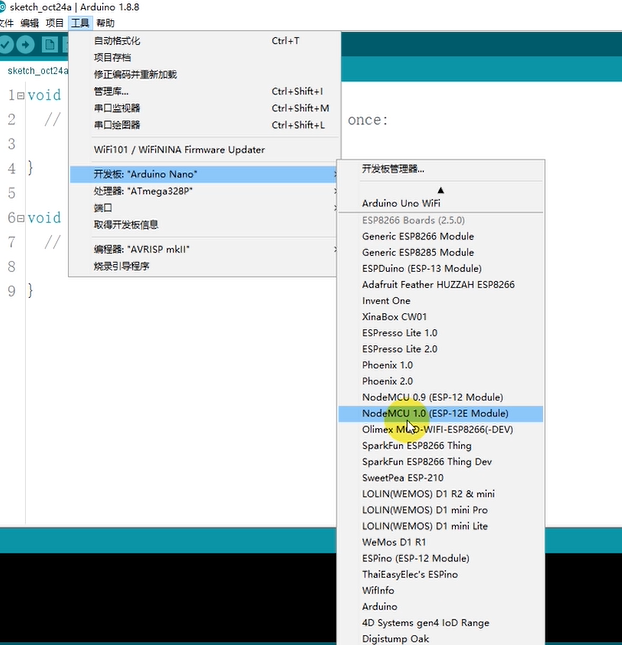Select SparkFun ESP8266 Thing board

point(441,445)
